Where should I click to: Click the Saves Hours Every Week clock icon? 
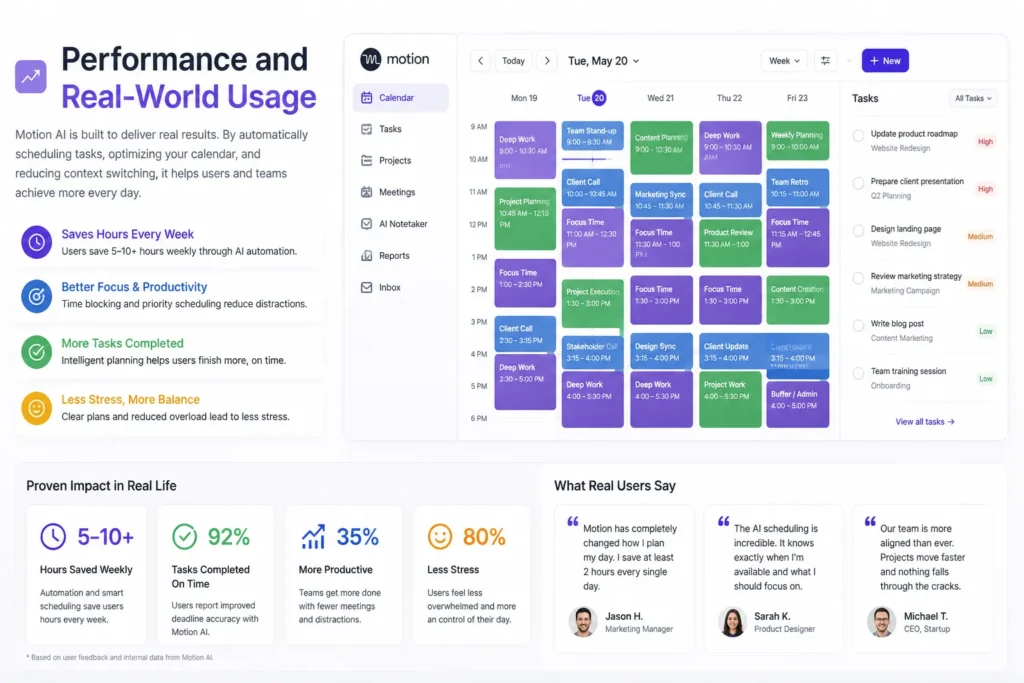tap(37, 242)
